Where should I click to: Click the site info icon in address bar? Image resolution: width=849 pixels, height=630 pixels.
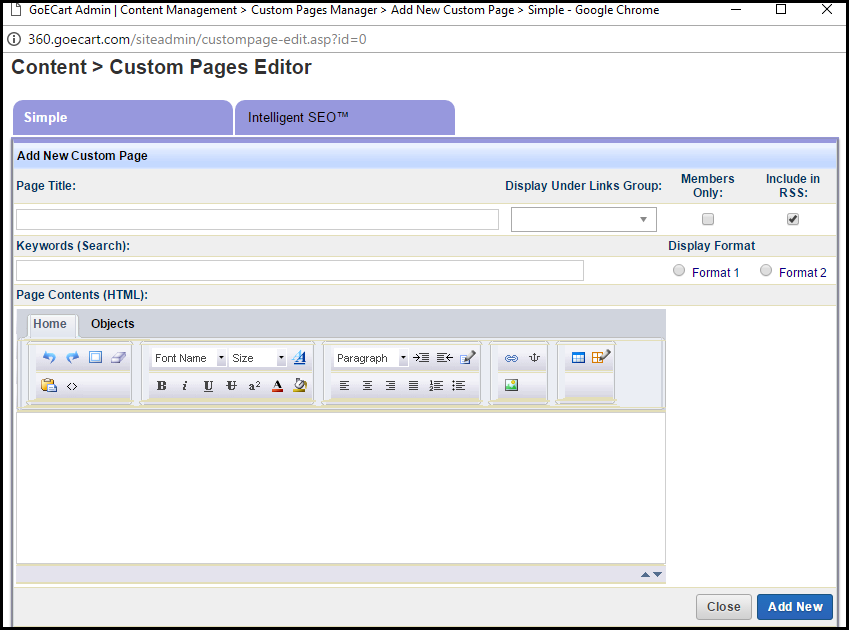(14, 39)
